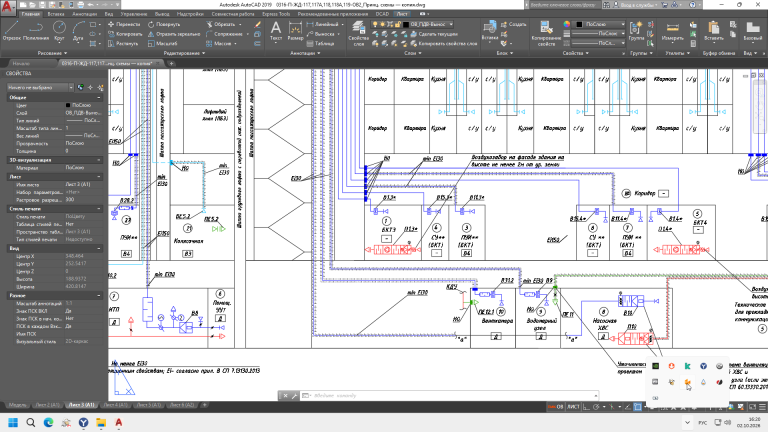Viewport: 768px width, 432px height.
Task: Click the black color swatch in layer dropdown
Action: (406, 24)
